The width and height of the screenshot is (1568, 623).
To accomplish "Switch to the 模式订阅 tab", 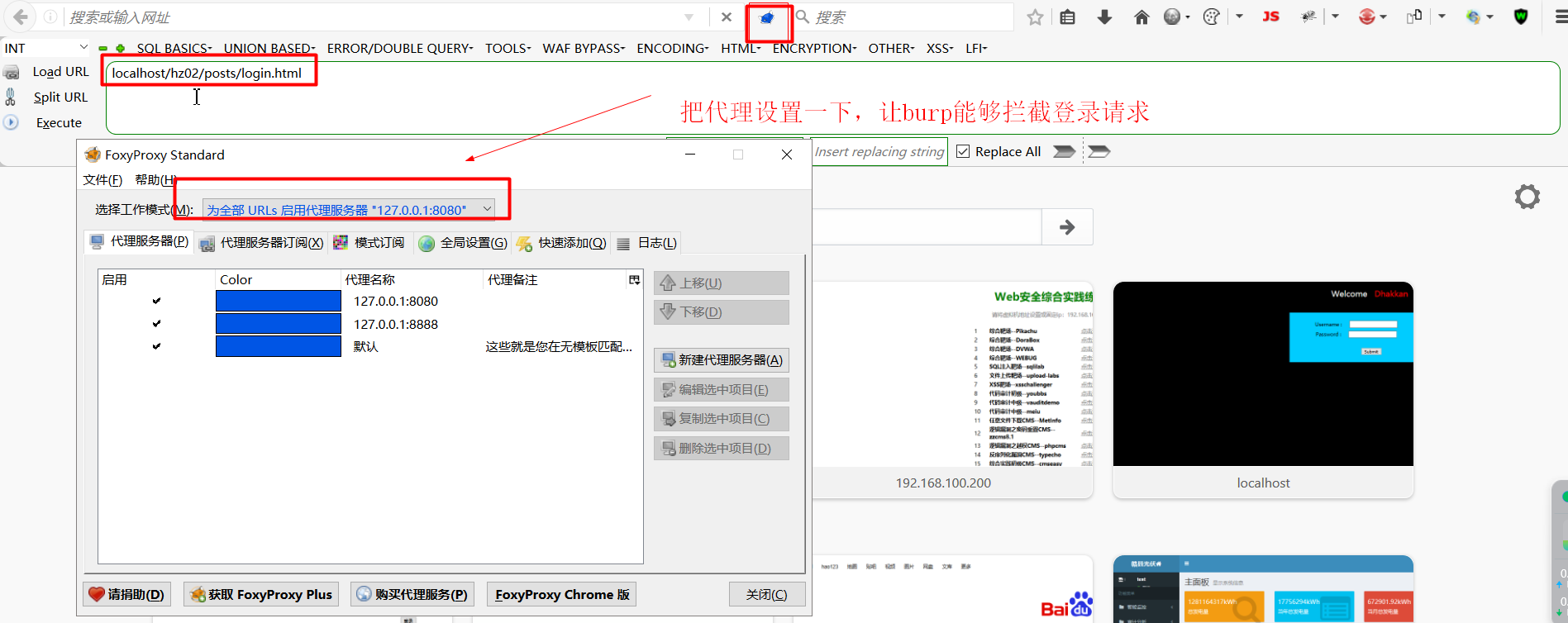I will coord(369,242).
